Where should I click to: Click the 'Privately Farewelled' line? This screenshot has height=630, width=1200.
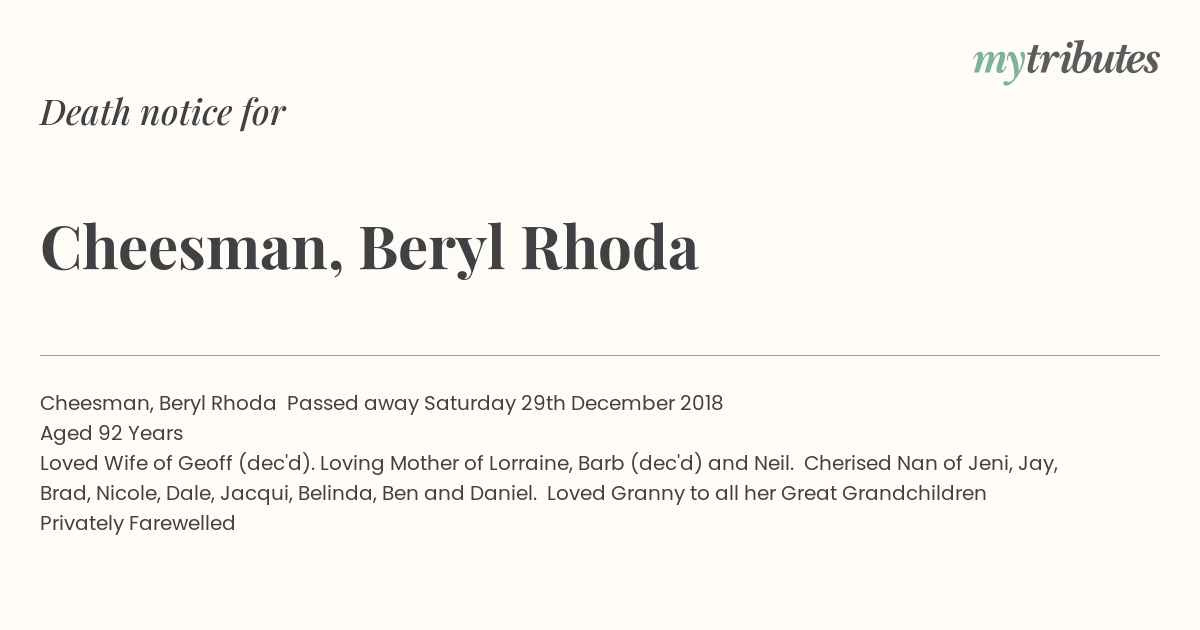(x=137, y=523)
